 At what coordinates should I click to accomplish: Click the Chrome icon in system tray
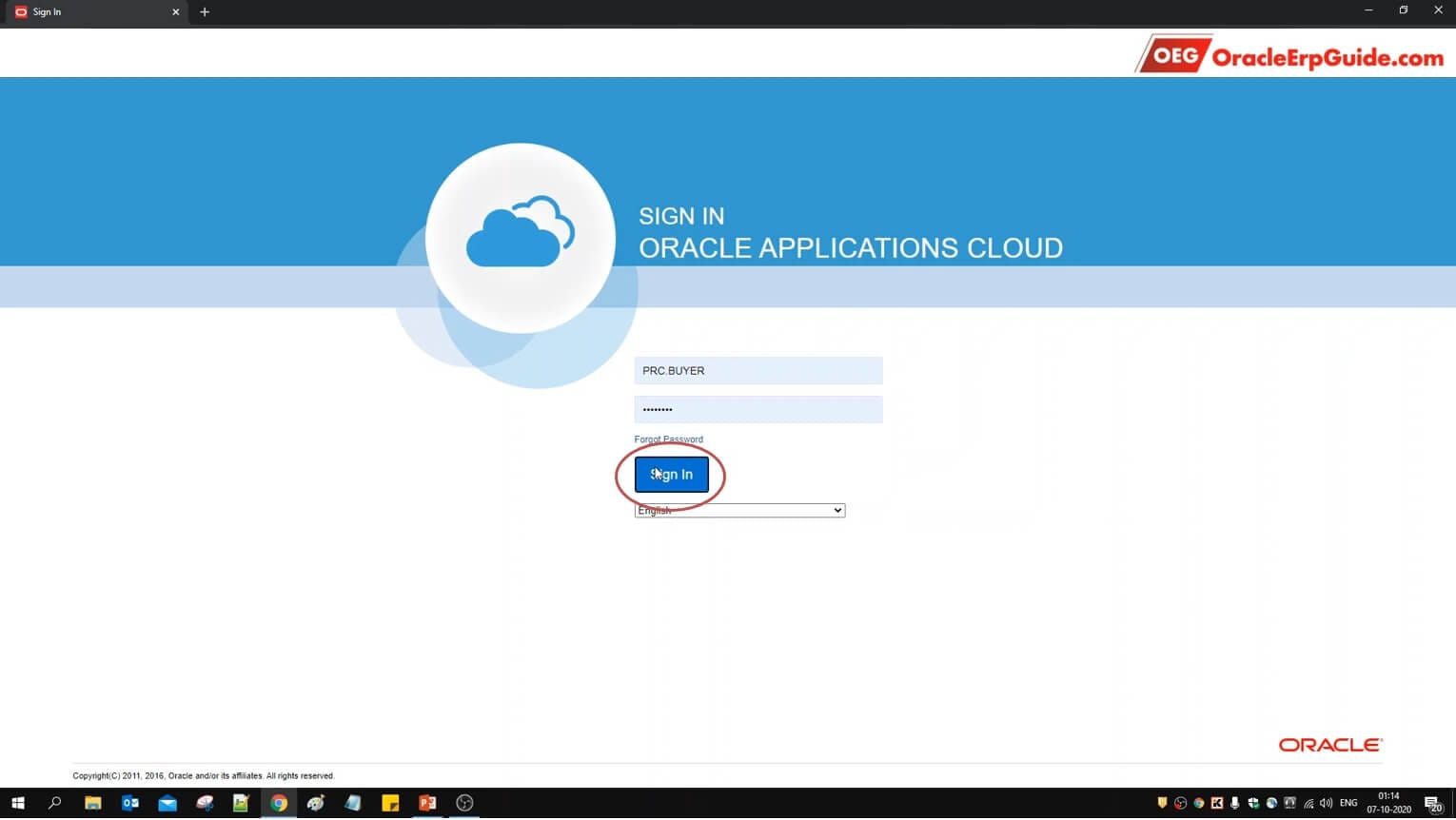point(1198,804)
